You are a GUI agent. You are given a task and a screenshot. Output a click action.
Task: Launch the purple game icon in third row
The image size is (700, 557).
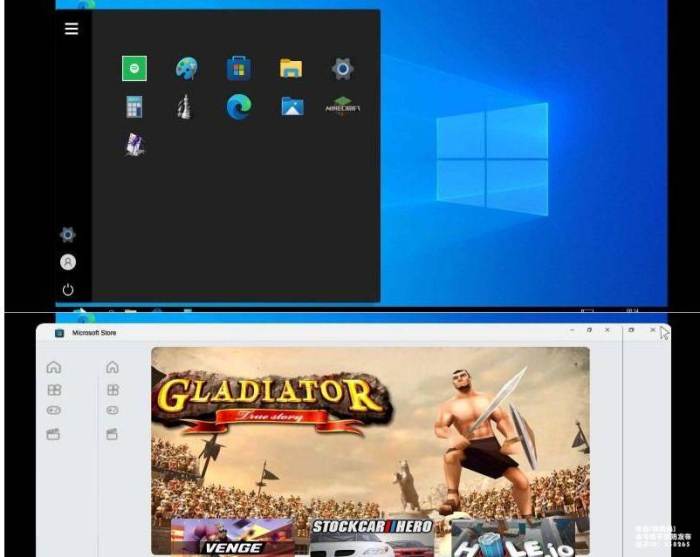134,145
